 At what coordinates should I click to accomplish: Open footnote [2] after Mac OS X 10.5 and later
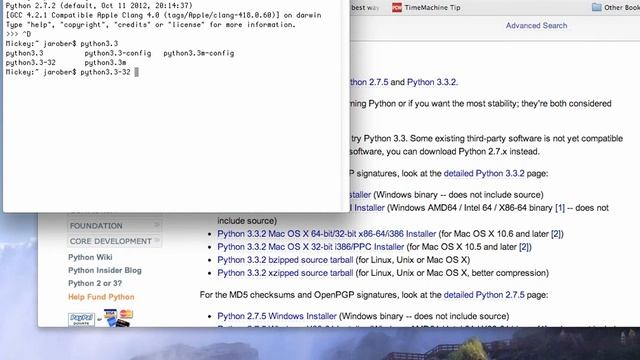(x=524, y=247)
